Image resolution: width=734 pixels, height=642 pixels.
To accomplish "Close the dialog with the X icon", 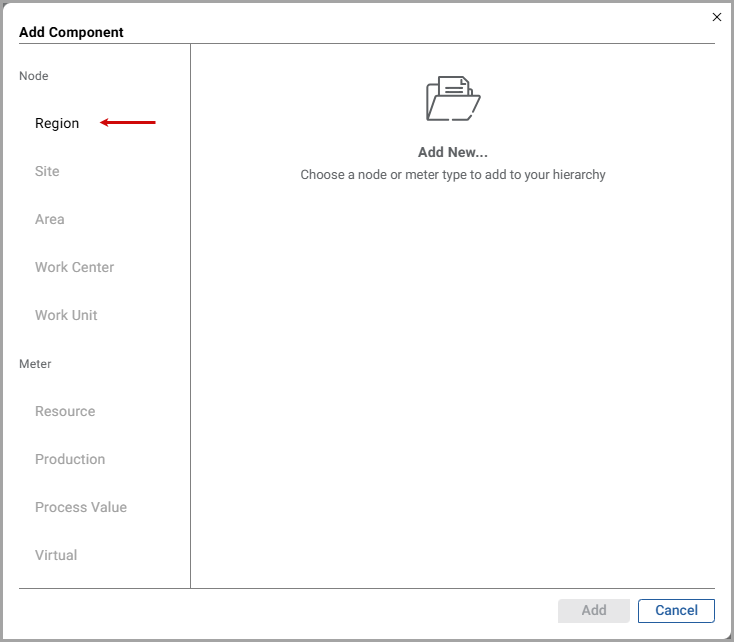I will pos(716,17).
